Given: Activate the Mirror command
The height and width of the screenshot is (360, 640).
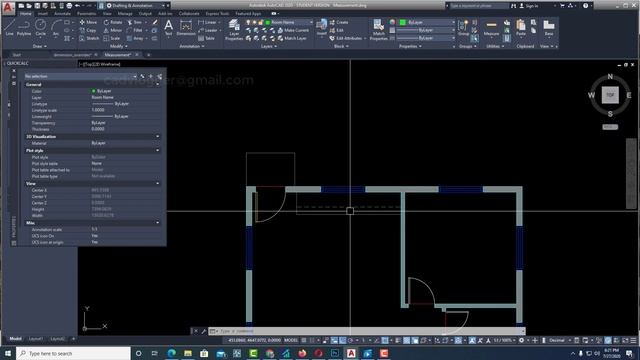Looking at the screenshot, I should (x=113, y=30).
